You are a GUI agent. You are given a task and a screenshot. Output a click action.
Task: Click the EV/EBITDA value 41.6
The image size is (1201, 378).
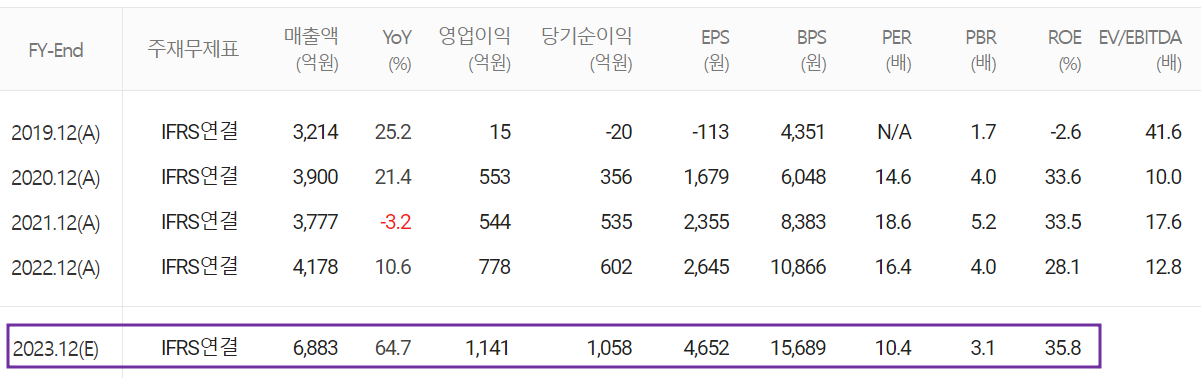[1165, 132]
